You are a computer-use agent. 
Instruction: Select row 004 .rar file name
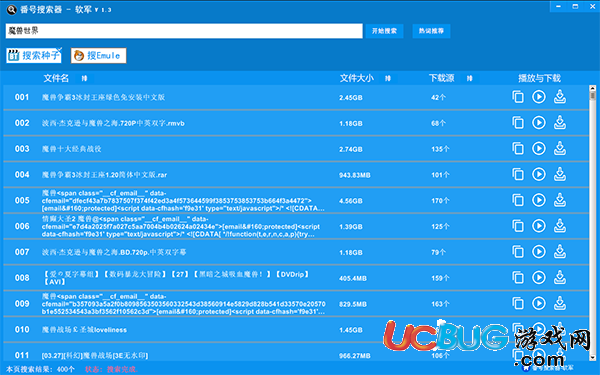coord(104,175)
